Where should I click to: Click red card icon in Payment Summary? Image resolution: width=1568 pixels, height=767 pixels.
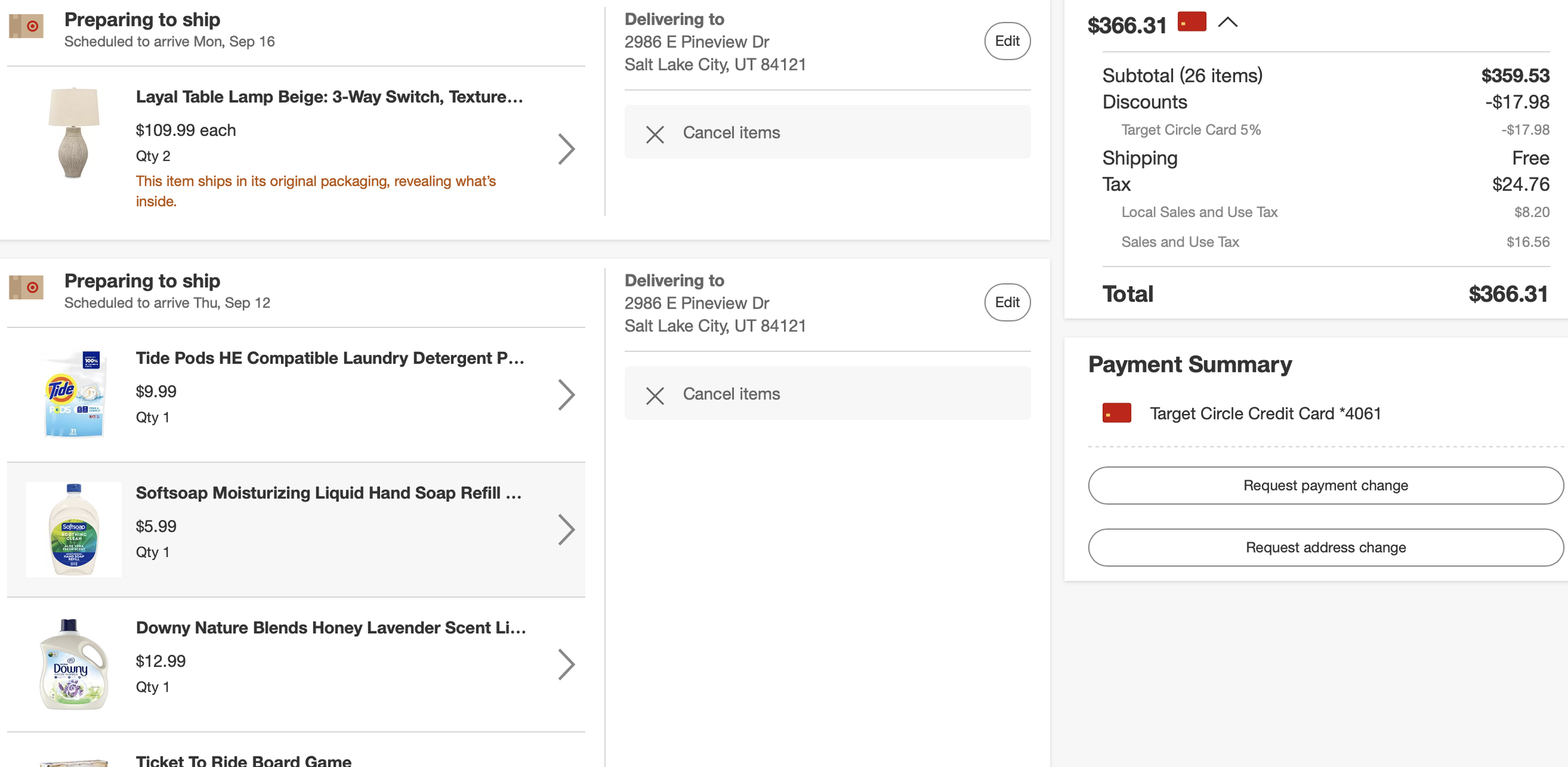[1116, 413]
